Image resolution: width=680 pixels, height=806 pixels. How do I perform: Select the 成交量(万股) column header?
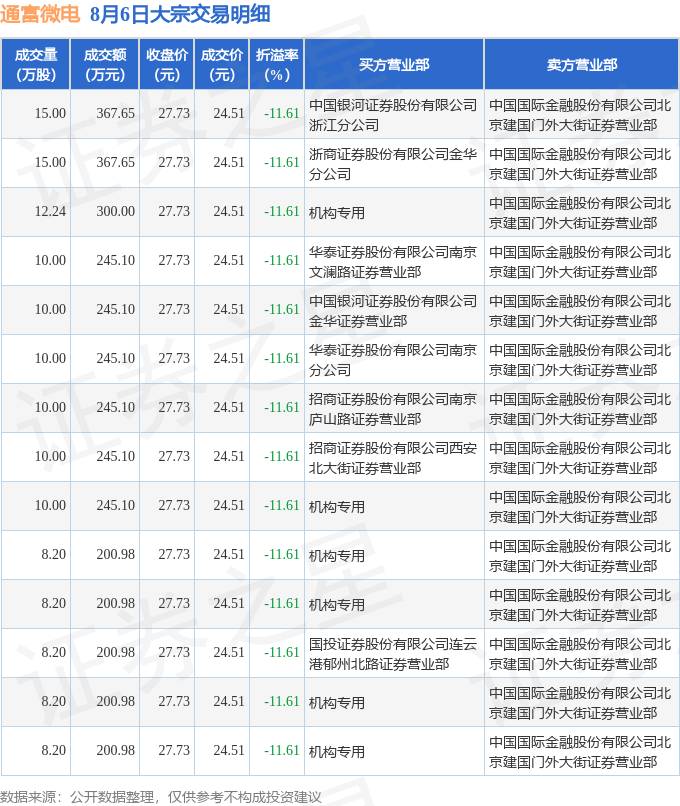35,64
